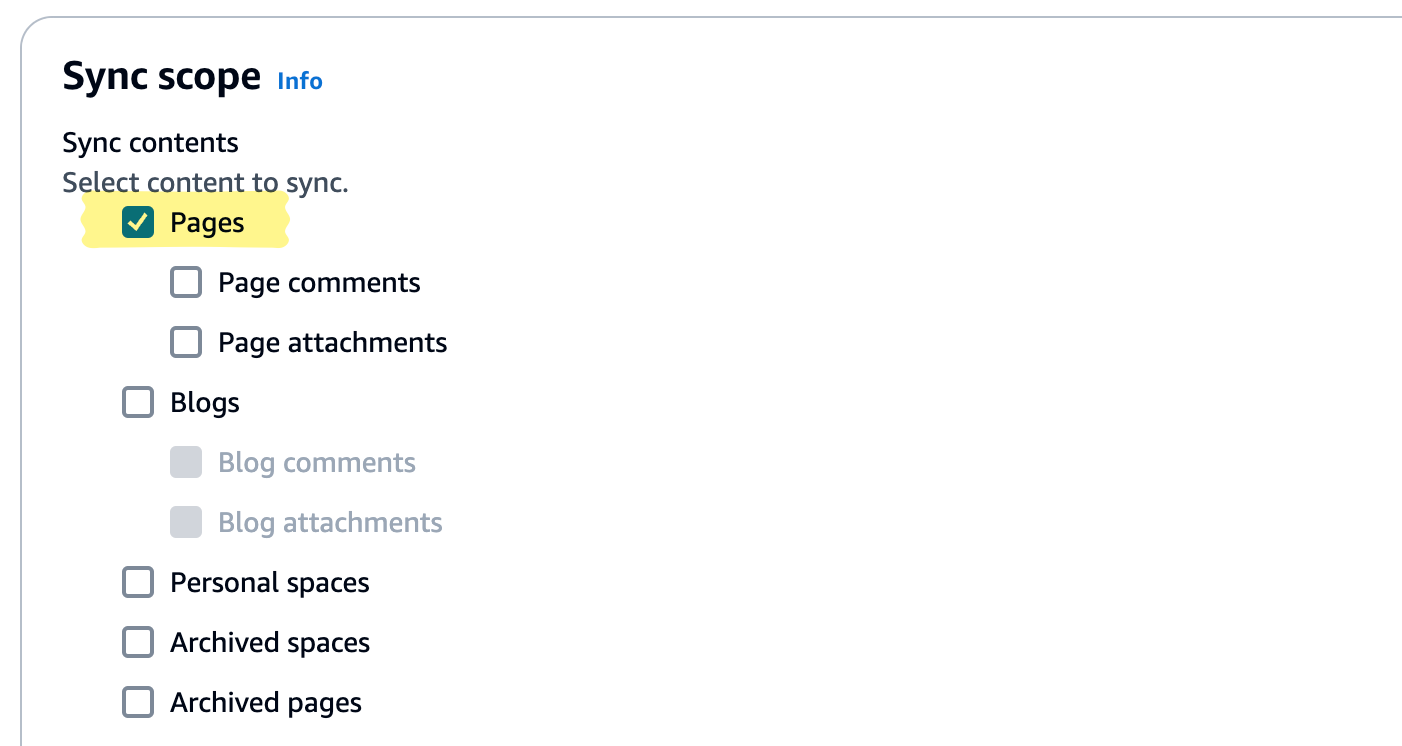Tick the Archived spaces checkbox

click(138, 643)
